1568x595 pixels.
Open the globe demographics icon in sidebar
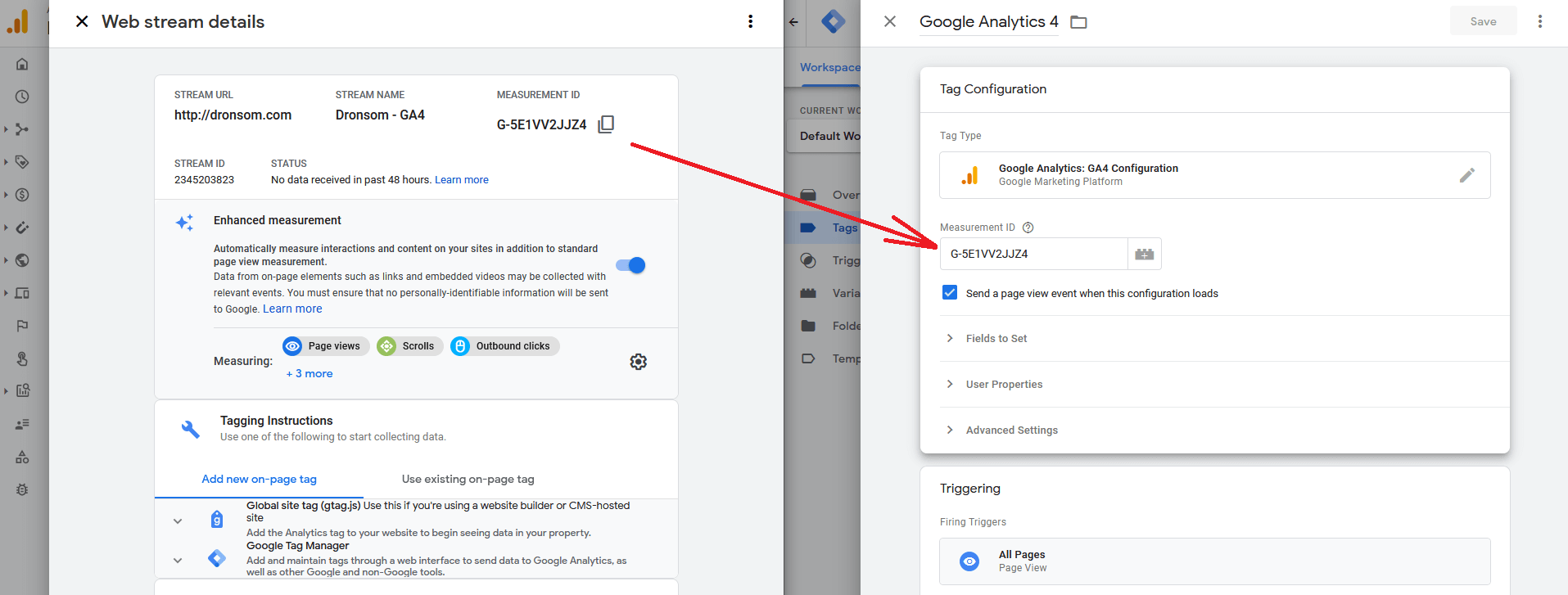coord(22,260)
